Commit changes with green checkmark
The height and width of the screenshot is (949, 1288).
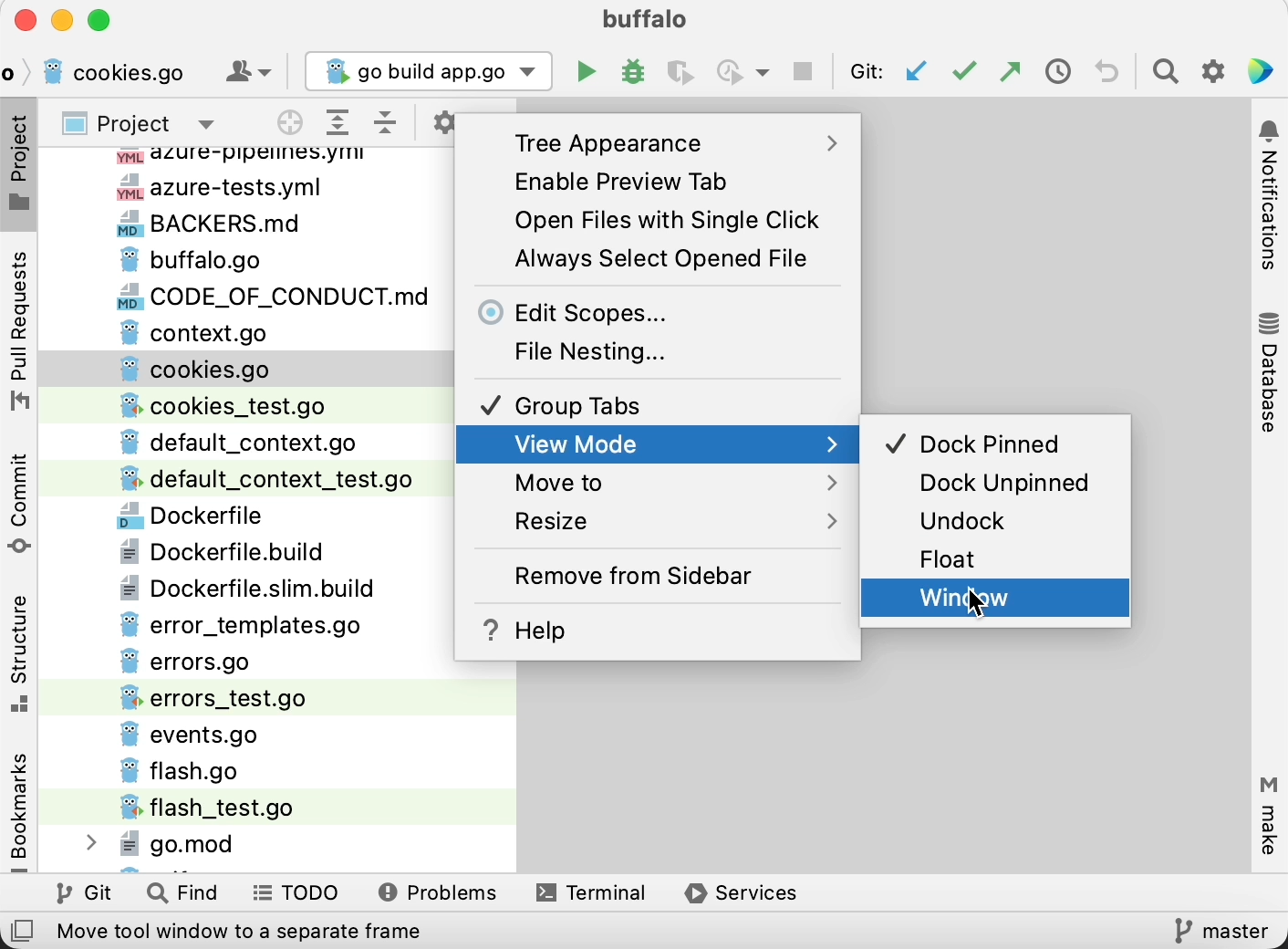click(965, 72)
